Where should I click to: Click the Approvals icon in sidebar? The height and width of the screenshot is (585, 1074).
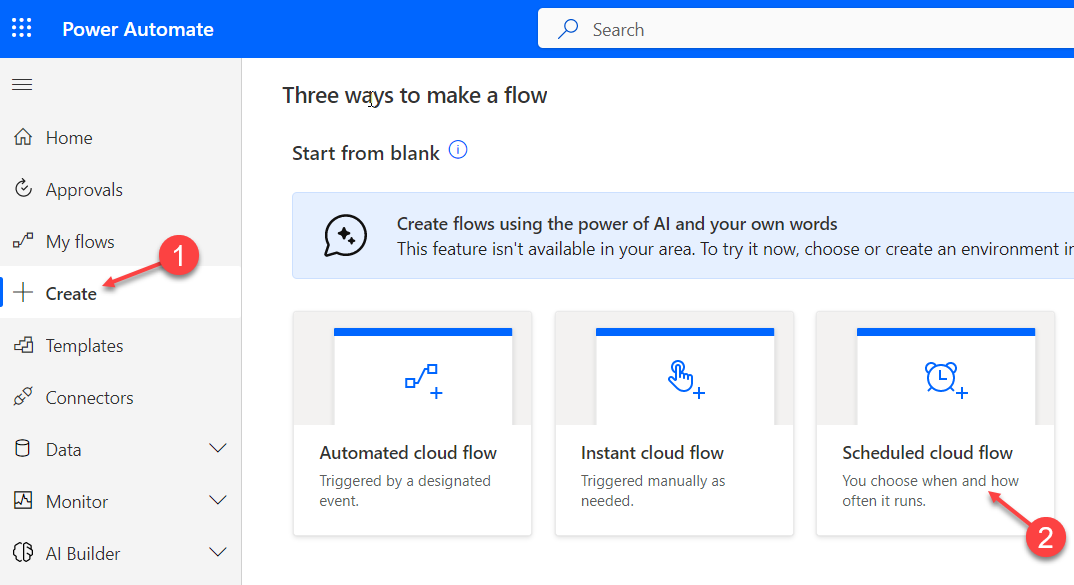(23, 188)
